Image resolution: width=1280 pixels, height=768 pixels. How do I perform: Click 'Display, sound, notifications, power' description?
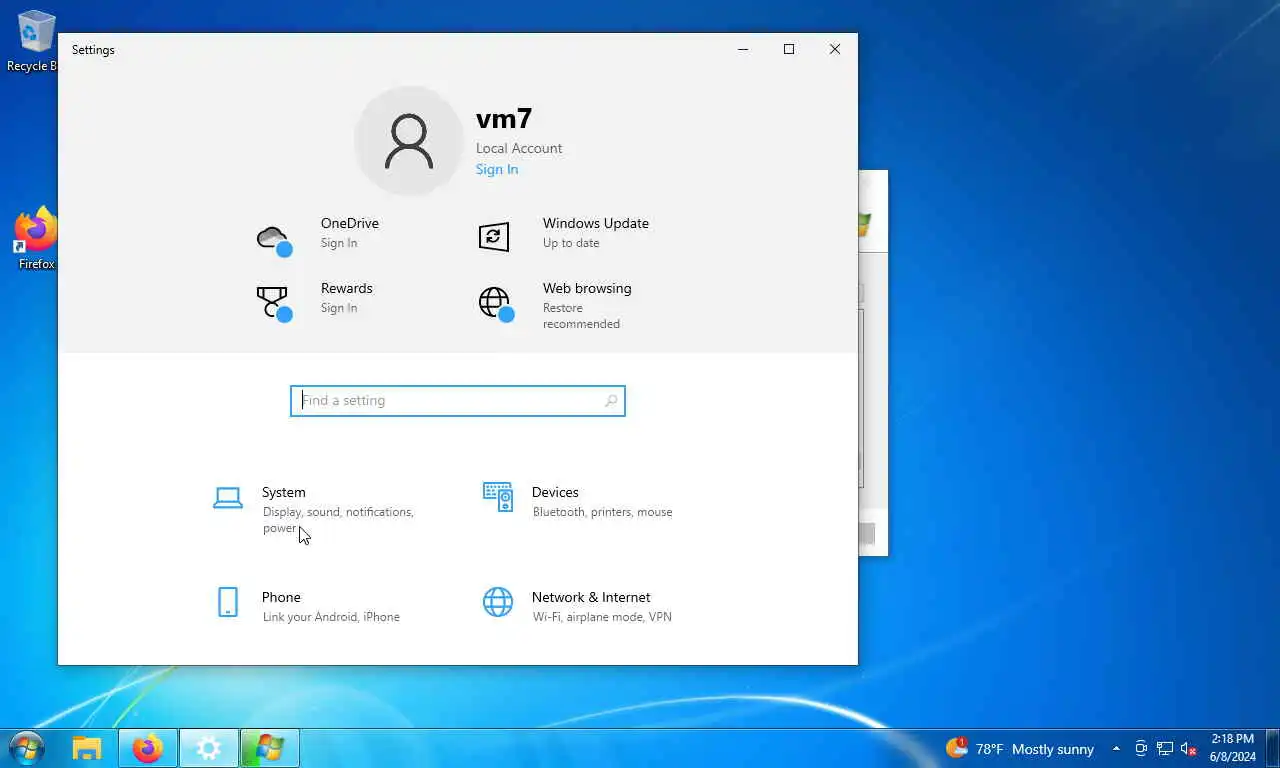click(x=338, y=520)
